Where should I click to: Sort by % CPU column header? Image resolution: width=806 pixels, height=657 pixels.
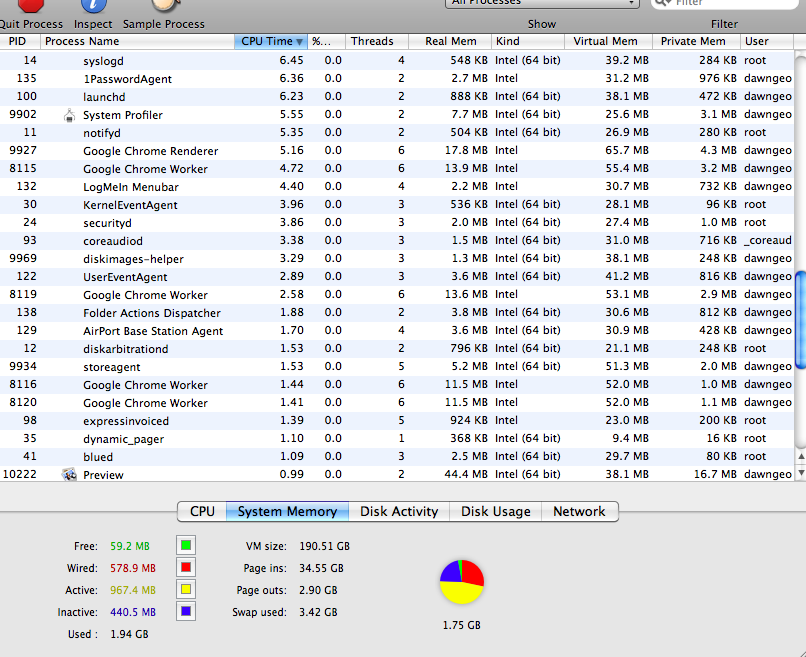326,41
